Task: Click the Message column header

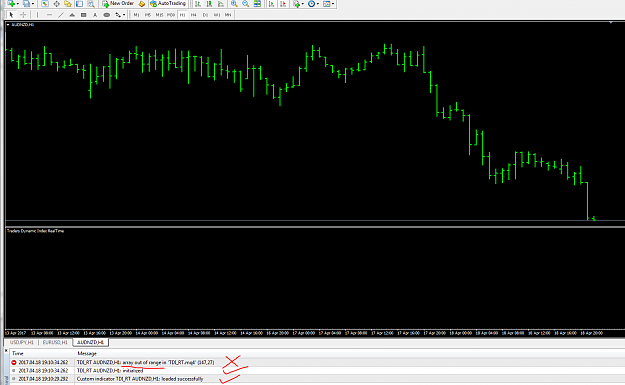Action: 87,354
